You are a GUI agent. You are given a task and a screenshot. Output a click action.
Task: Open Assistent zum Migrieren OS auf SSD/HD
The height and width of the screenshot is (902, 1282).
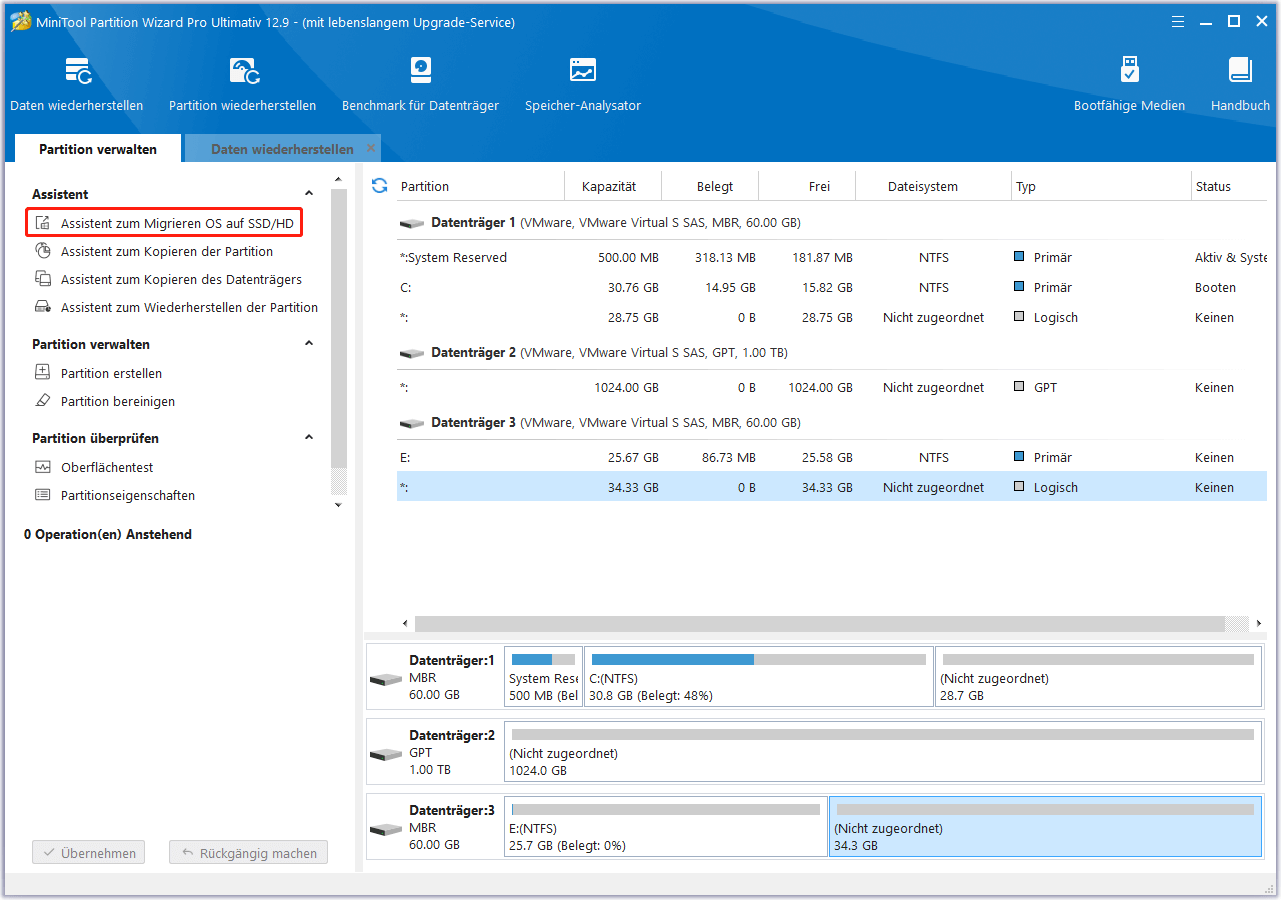(x=177, y=223)
